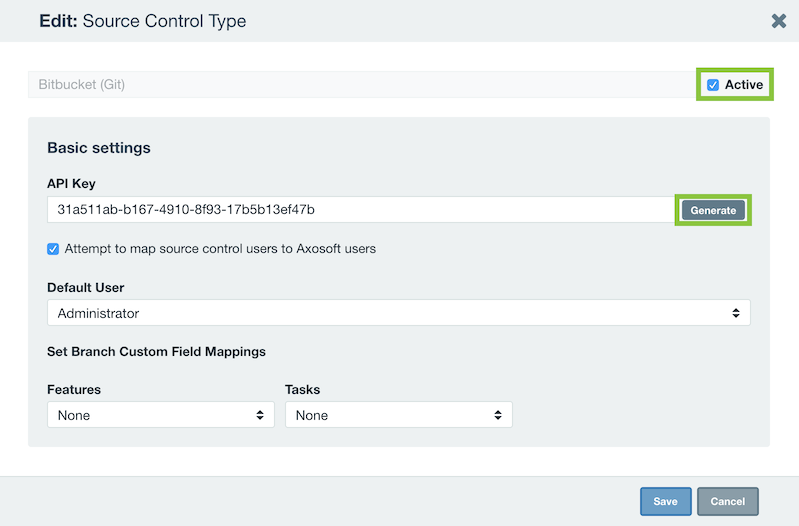799x526 pixels.
Task: Click inside the API Key text field
Action: click(361, 209)
